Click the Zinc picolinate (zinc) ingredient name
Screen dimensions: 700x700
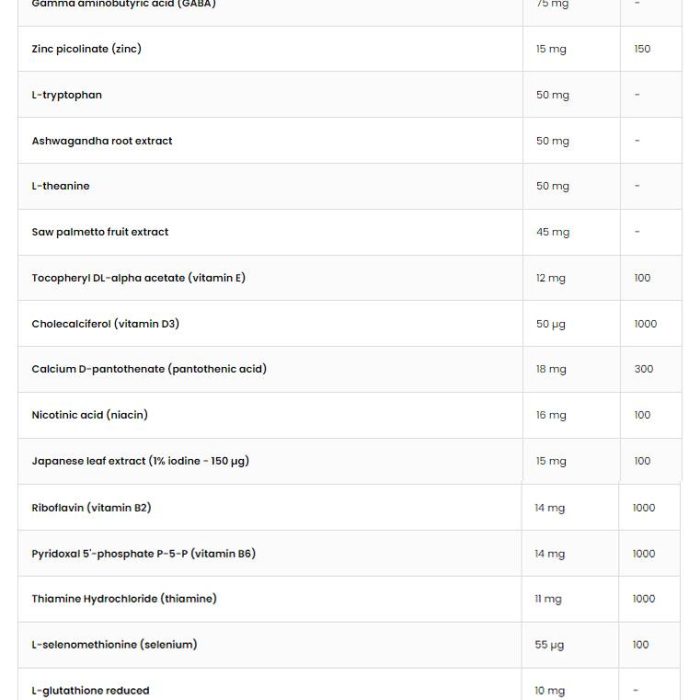(x=87, y=49)
